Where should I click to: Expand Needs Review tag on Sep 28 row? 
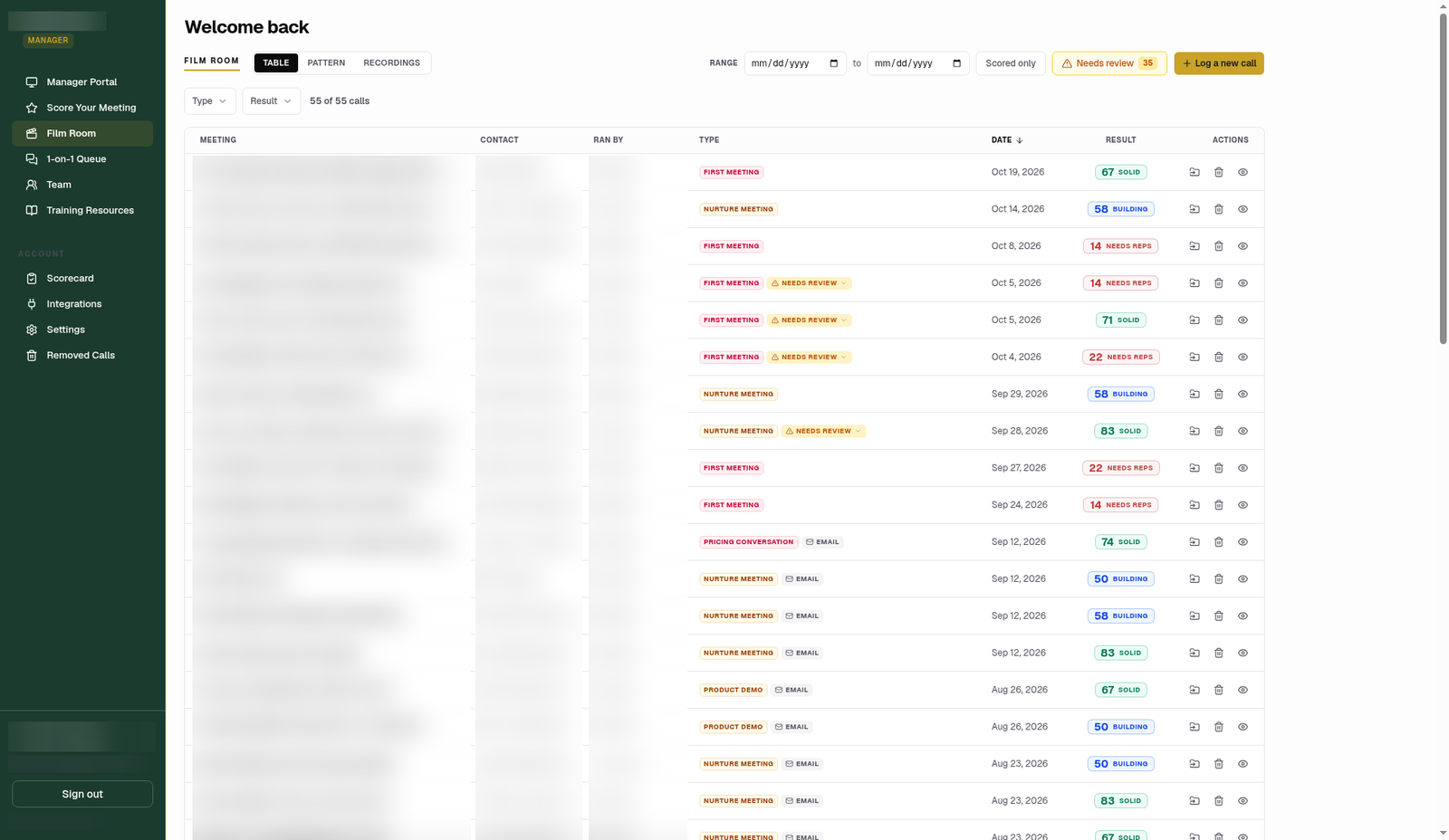824,432
